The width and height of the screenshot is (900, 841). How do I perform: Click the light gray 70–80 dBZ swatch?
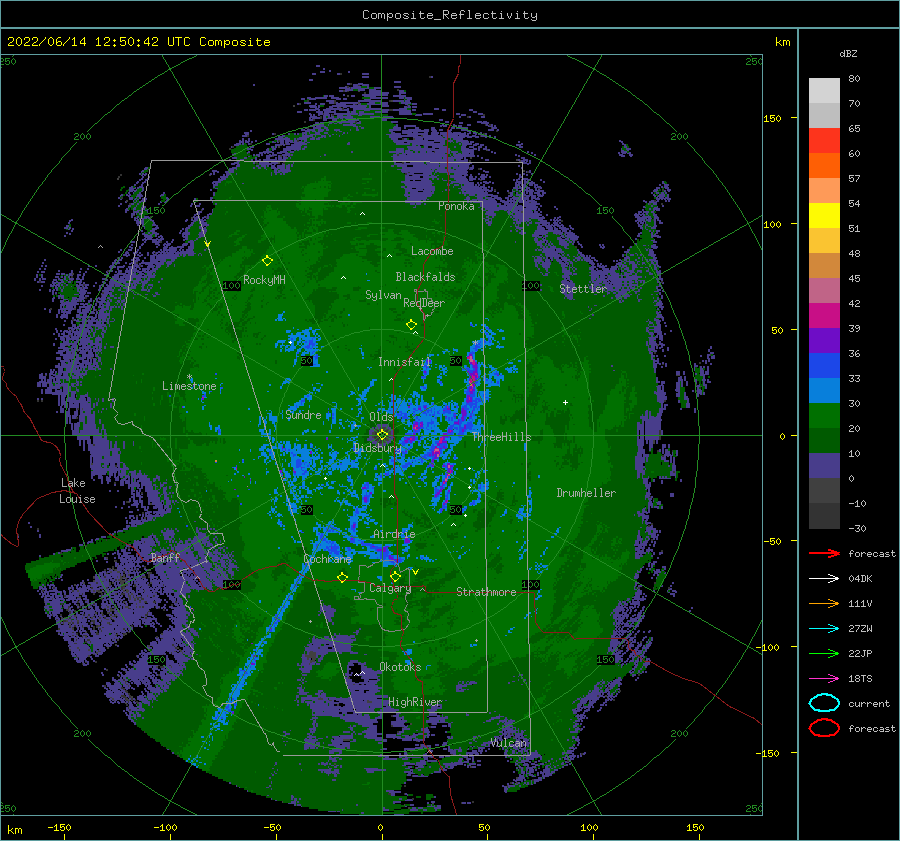click(x=824, y=90)
